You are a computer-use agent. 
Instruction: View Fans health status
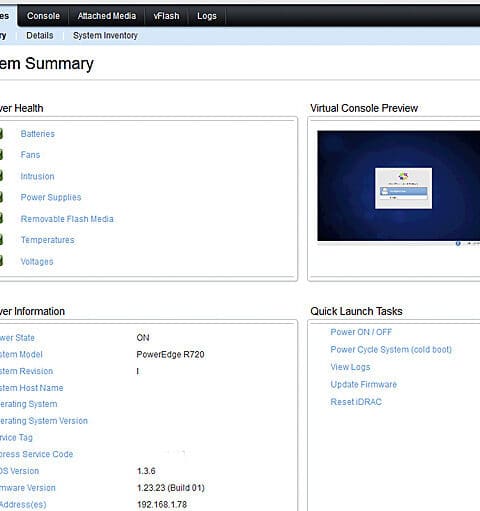30,155
